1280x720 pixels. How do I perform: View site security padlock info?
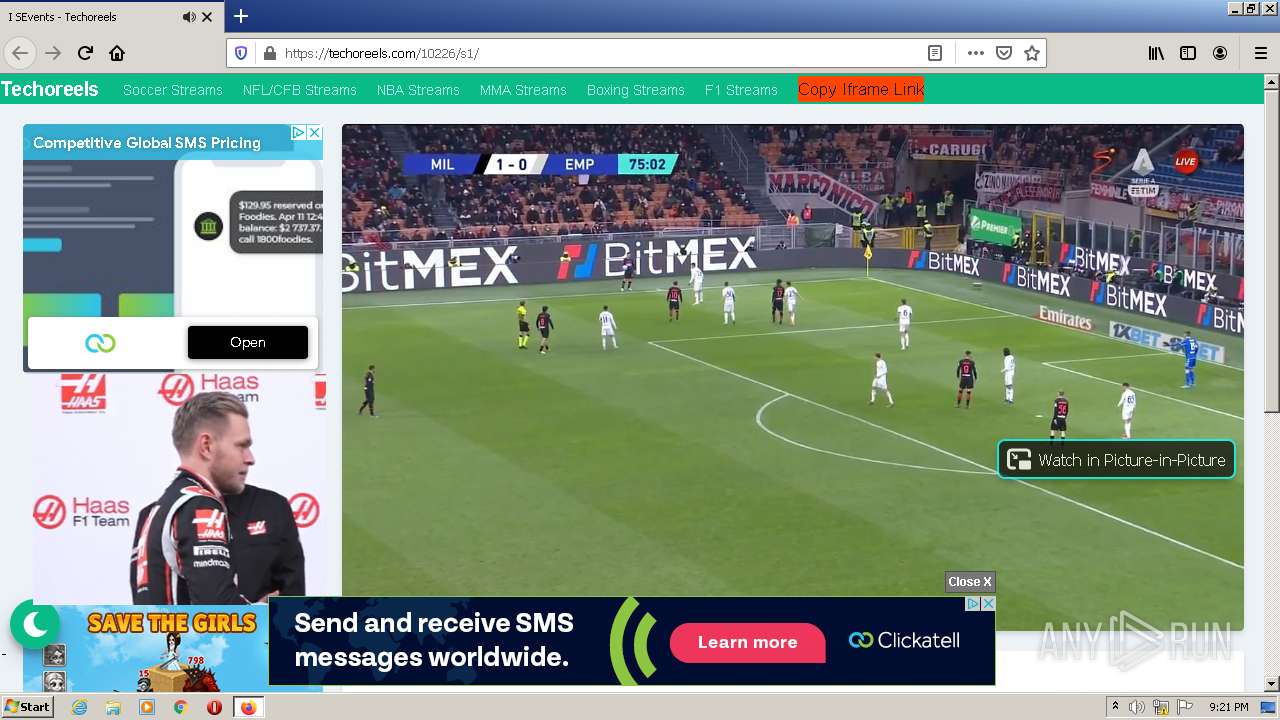(x=268, y=53)
